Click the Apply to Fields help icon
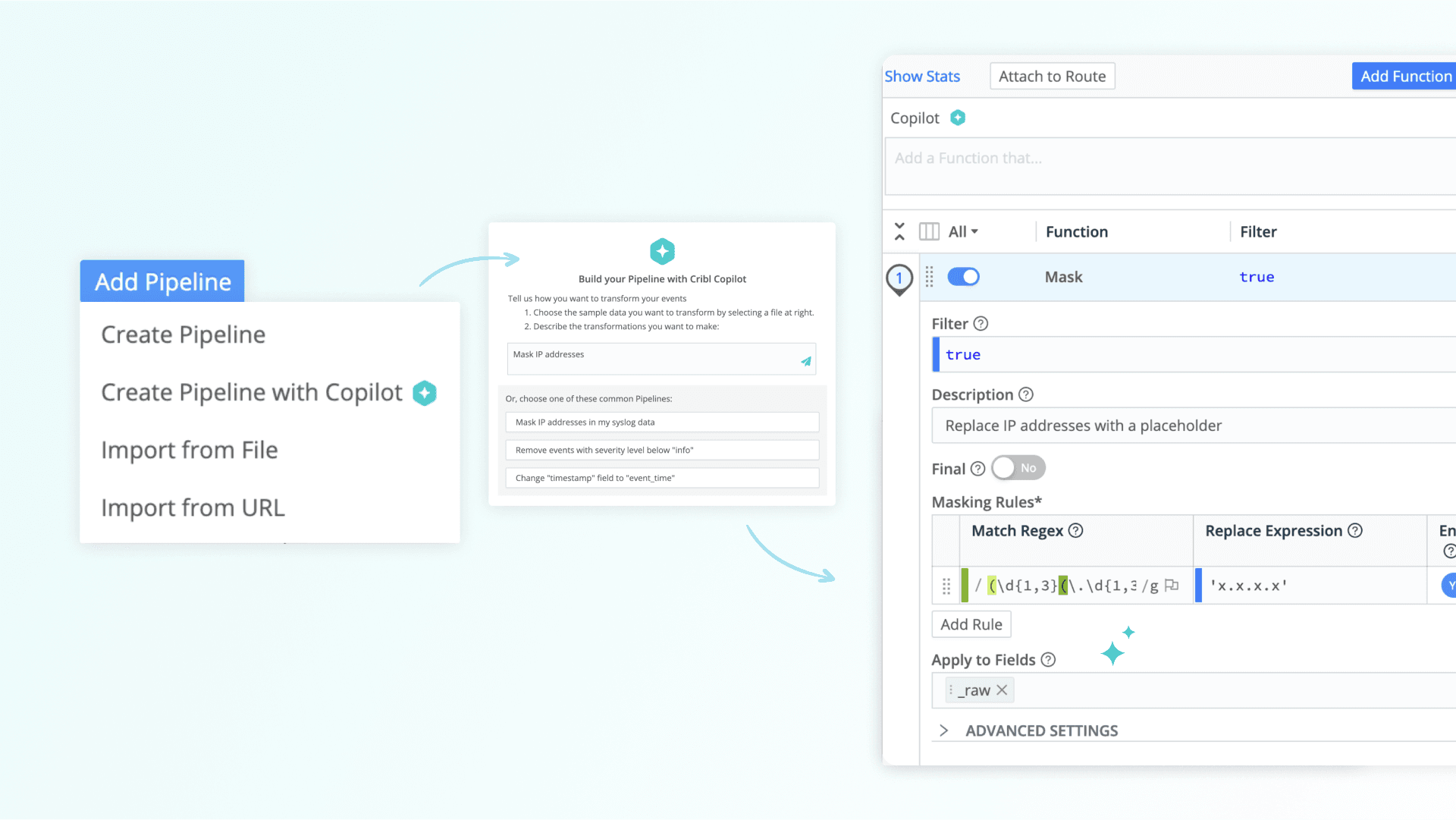 [x=1048, y=660]
